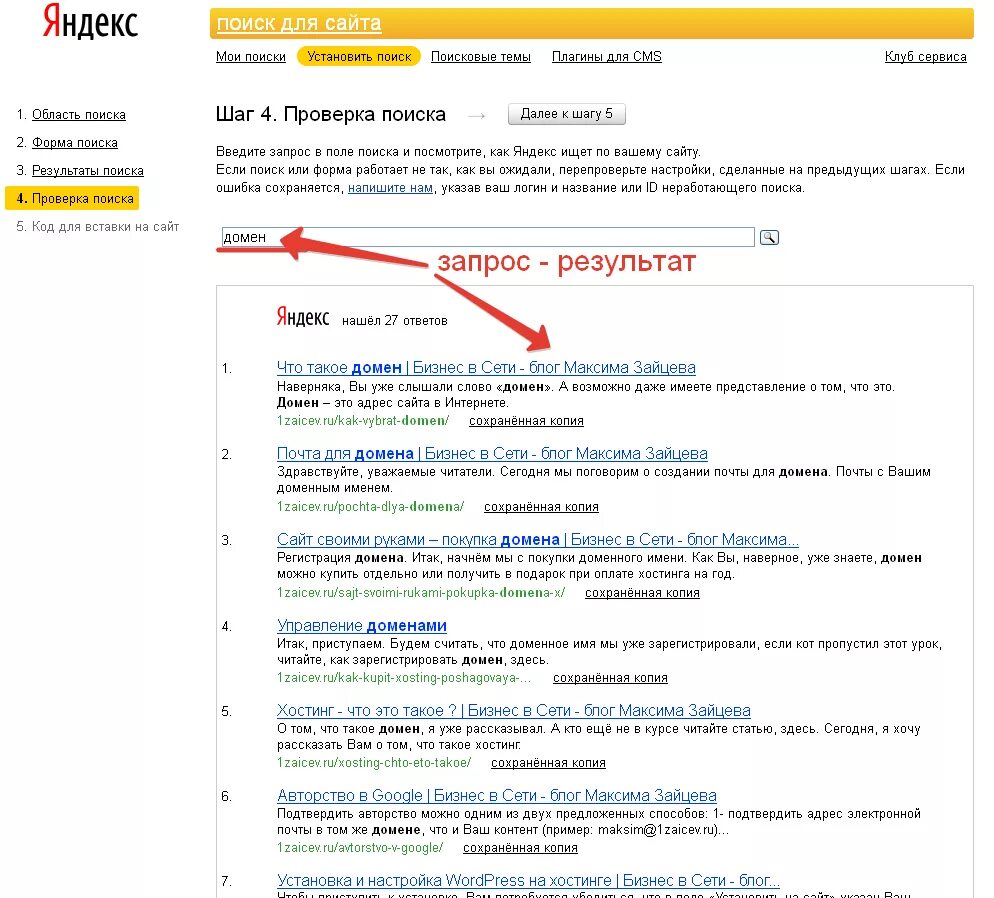Viewport: 994px width, 898px height.
Task: Click the Яндекс logo at top left
Action: pyautogui.click(x=90, y=21)
